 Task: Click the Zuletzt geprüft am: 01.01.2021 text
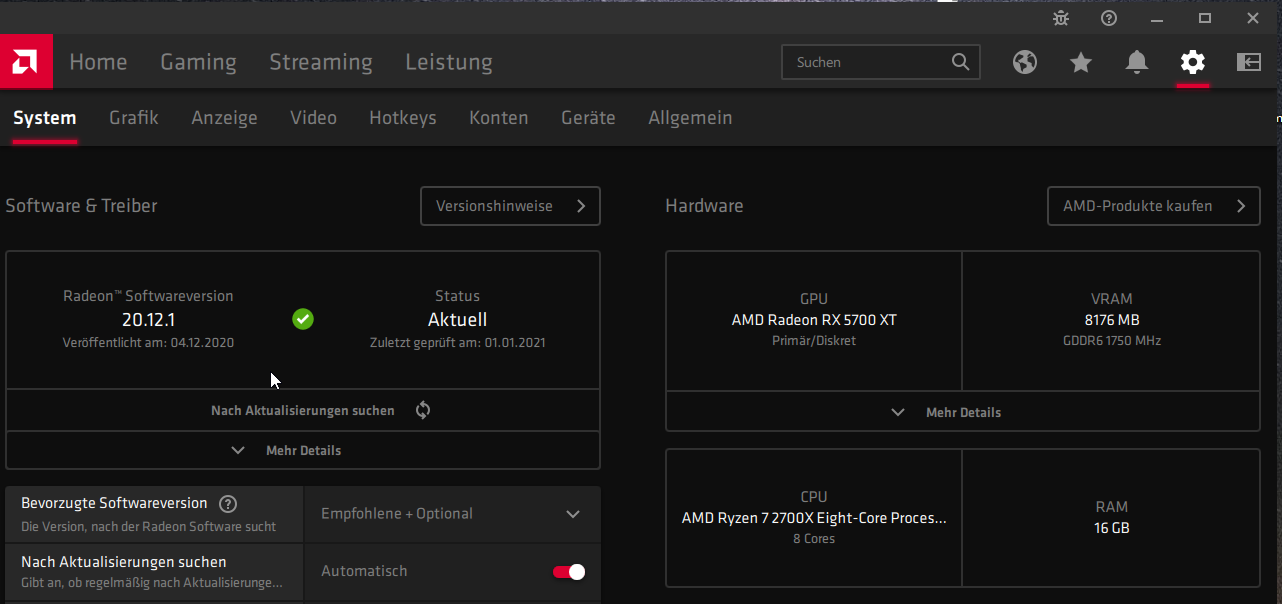click(457, 342)
